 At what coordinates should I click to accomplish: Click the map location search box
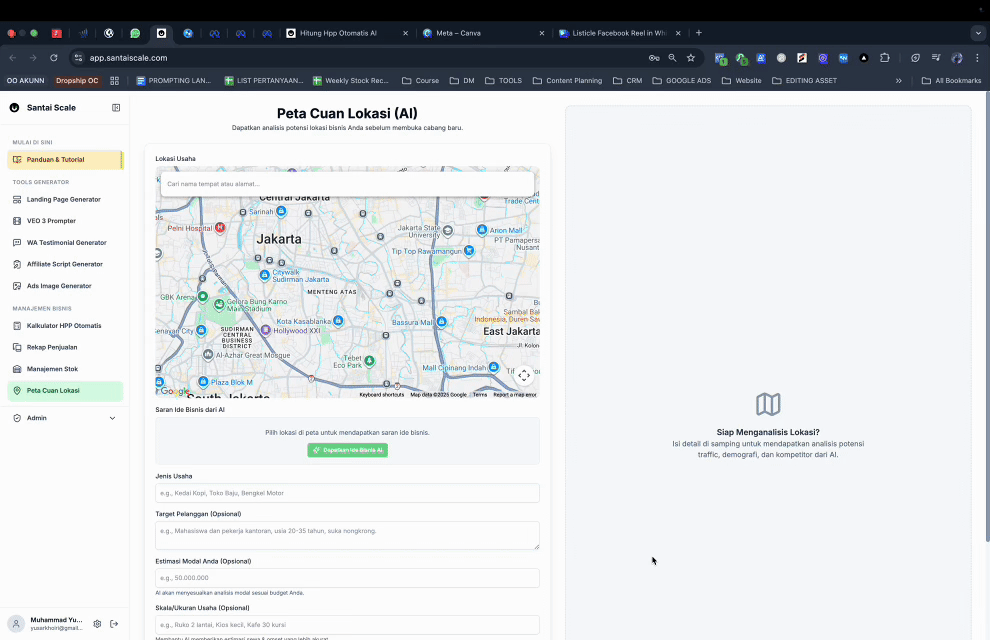347,184
